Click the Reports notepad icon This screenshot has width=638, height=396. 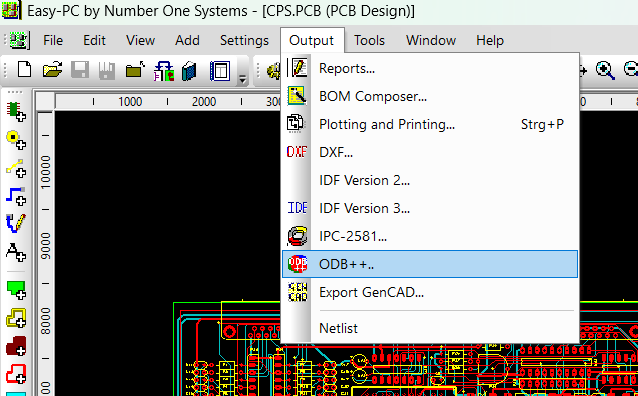point(297,68)
